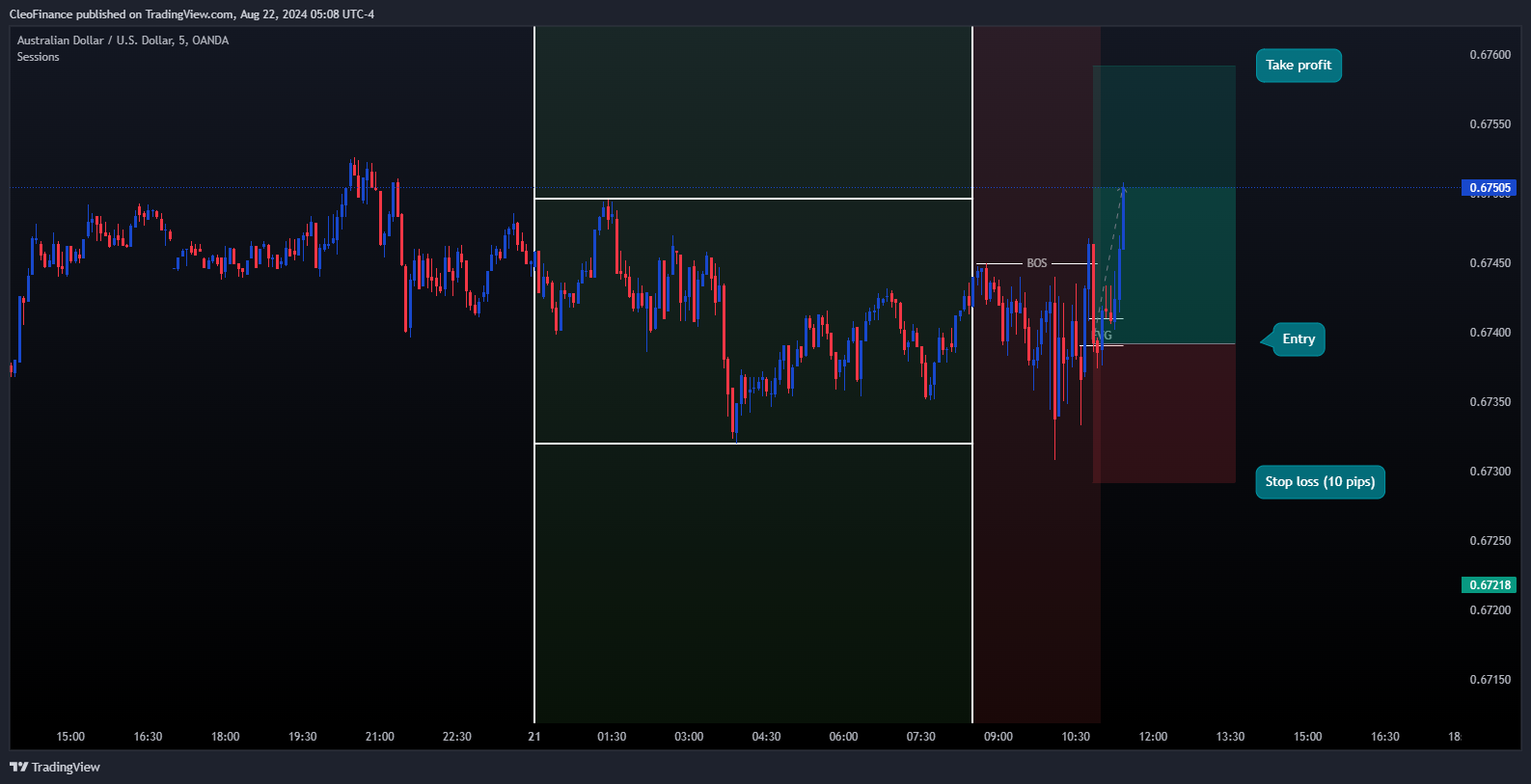This screenshot has height=784, width=1531.
Task: Click the red stop-loss zone of the long position
Action: (x=1164, y=414)
